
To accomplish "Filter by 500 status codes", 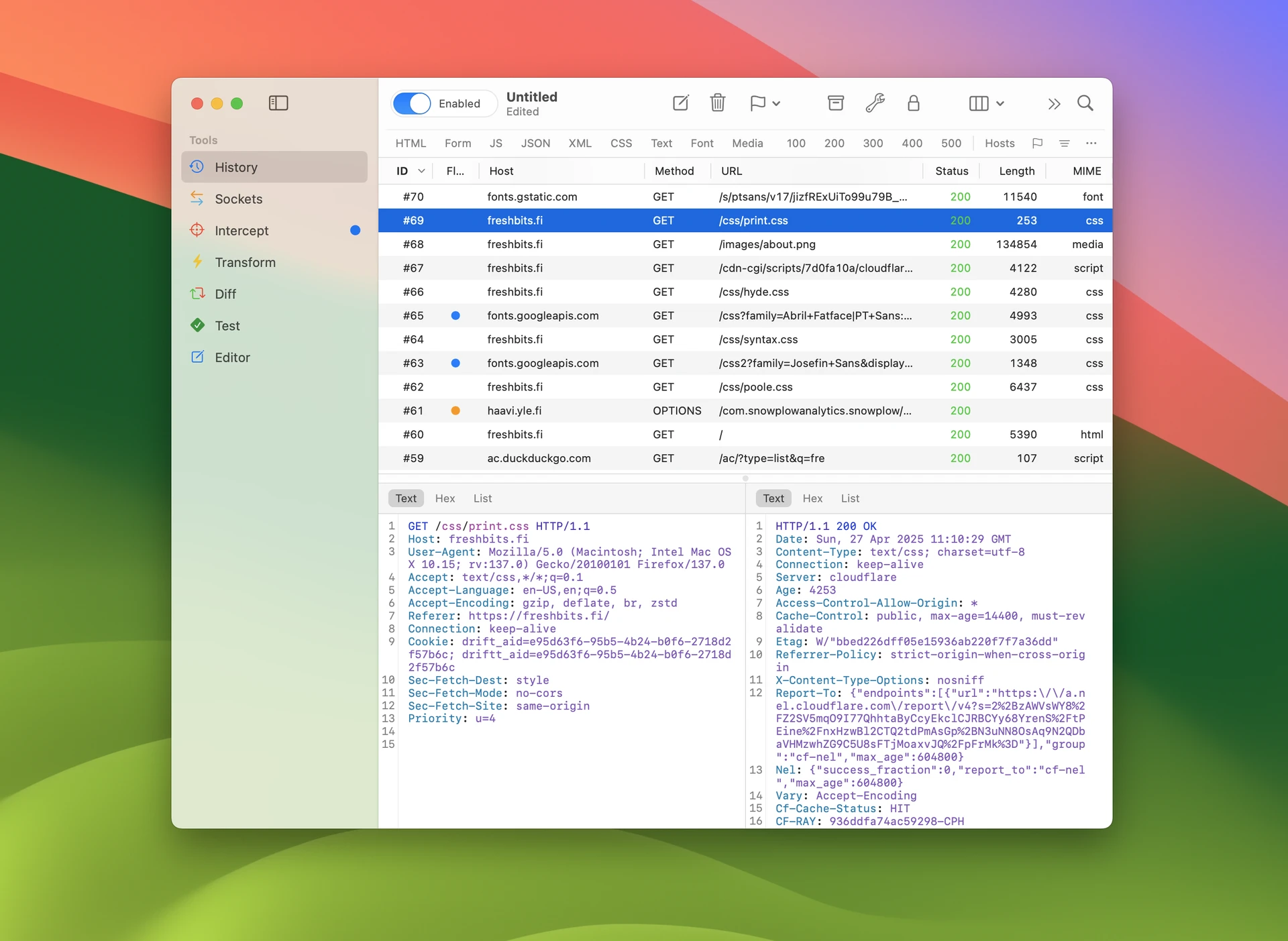I will point(951,143).
